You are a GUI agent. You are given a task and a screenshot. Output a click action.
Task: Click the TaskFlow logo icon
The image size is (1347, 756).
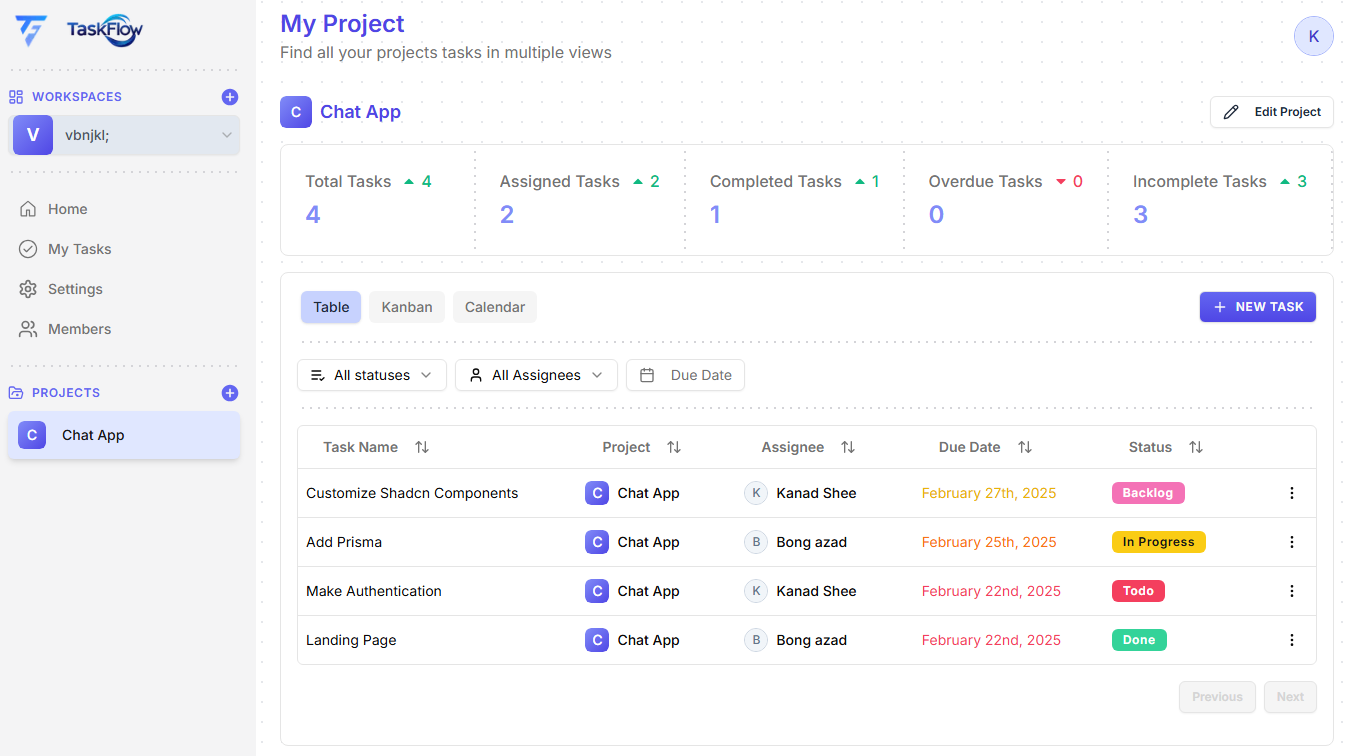31,30
